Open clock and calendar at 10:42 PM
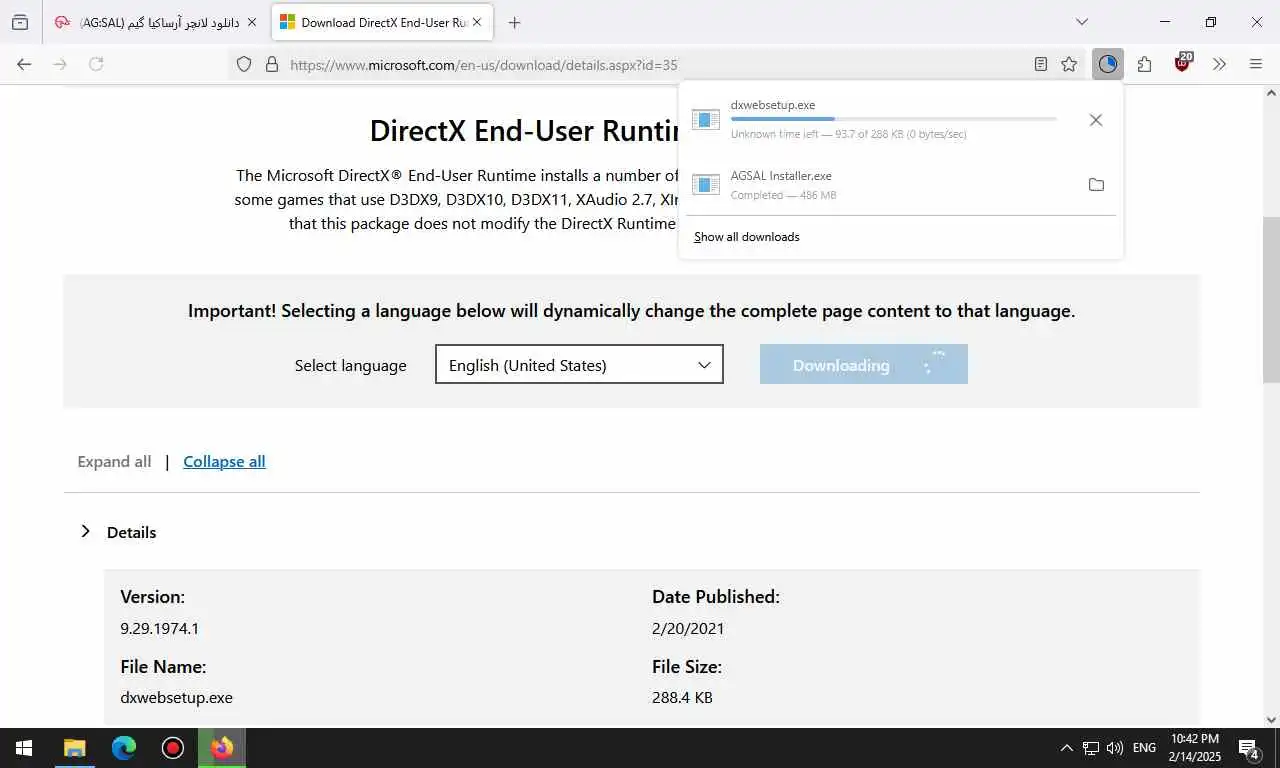This screenshot has height=768, width=1280. tap(1195, 748)
